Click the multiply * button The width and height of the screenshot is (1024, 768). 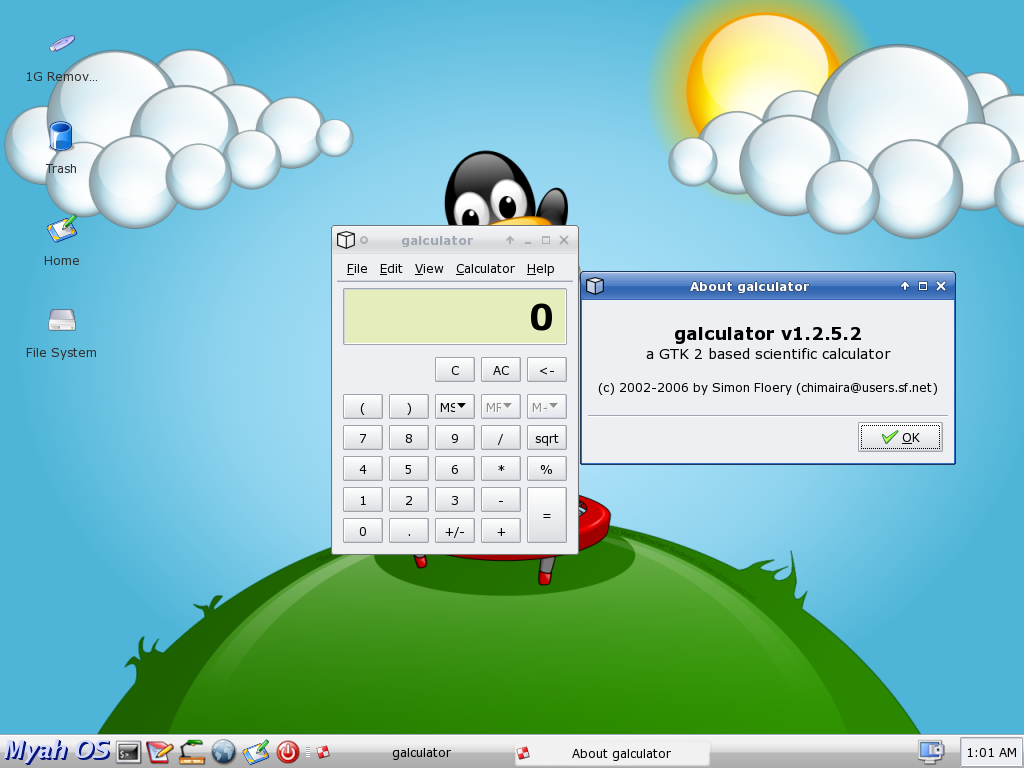[500, 469]
